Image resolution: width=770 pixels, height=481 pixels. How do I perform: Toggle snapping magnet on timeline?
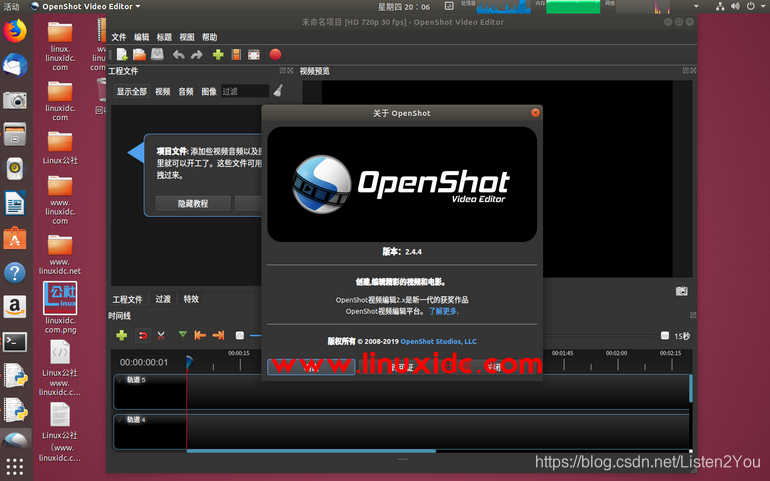coord(142,335)
